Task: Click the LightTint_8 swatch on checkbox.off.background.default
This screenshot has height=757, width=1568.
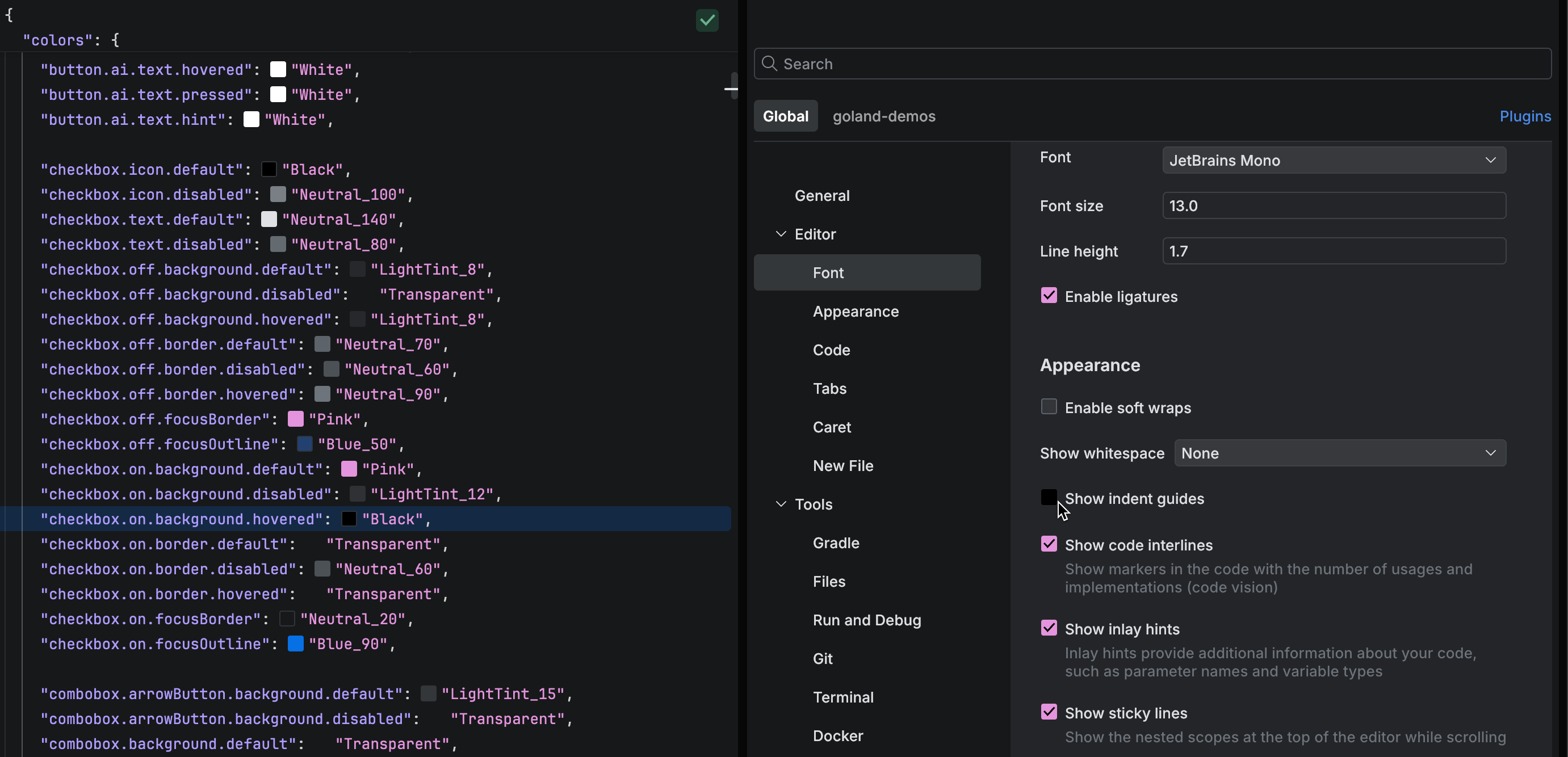Action: 358,270
